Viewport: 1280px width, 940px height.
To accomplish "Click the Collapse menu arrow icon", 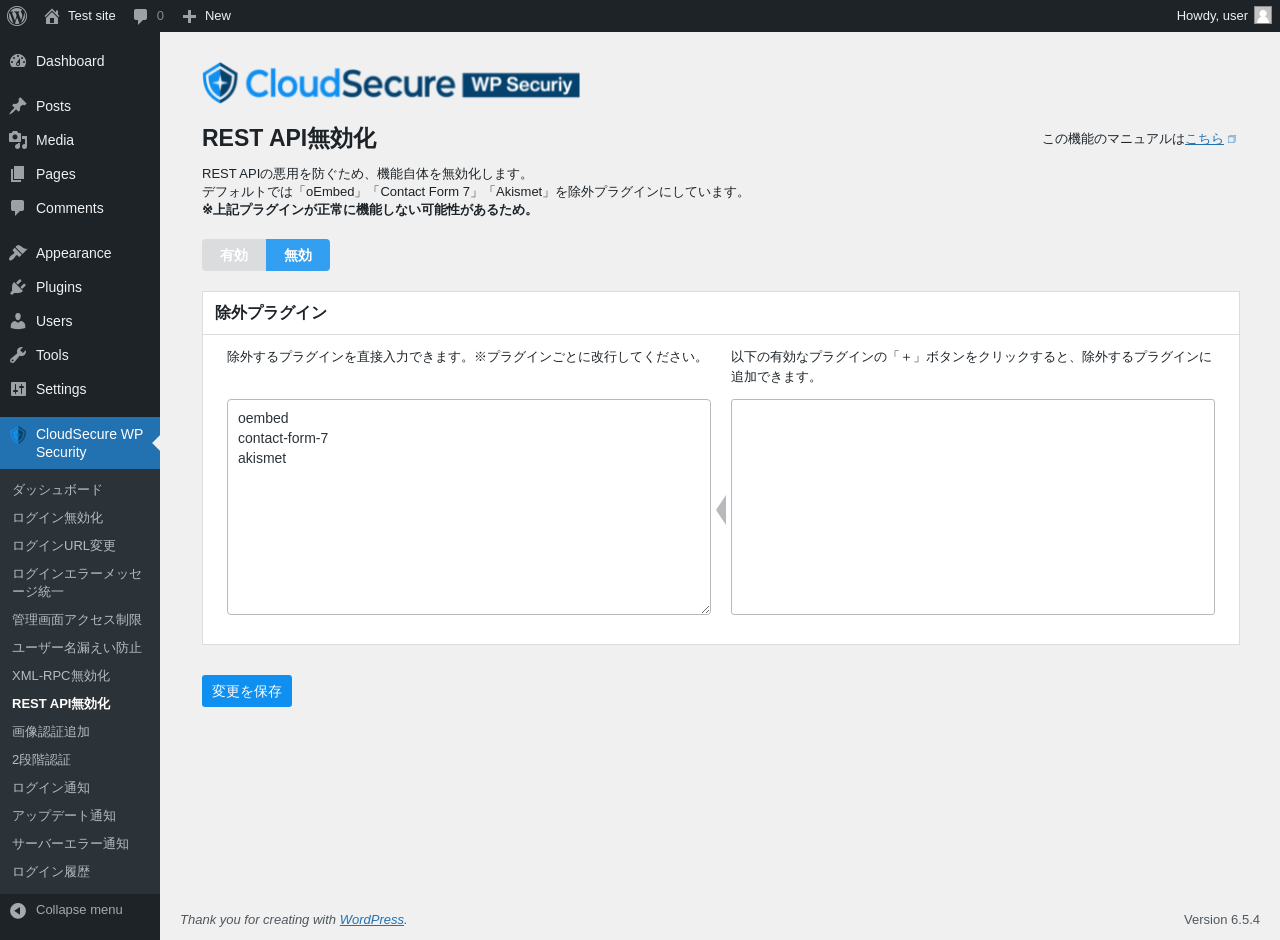I will [18, 911].
